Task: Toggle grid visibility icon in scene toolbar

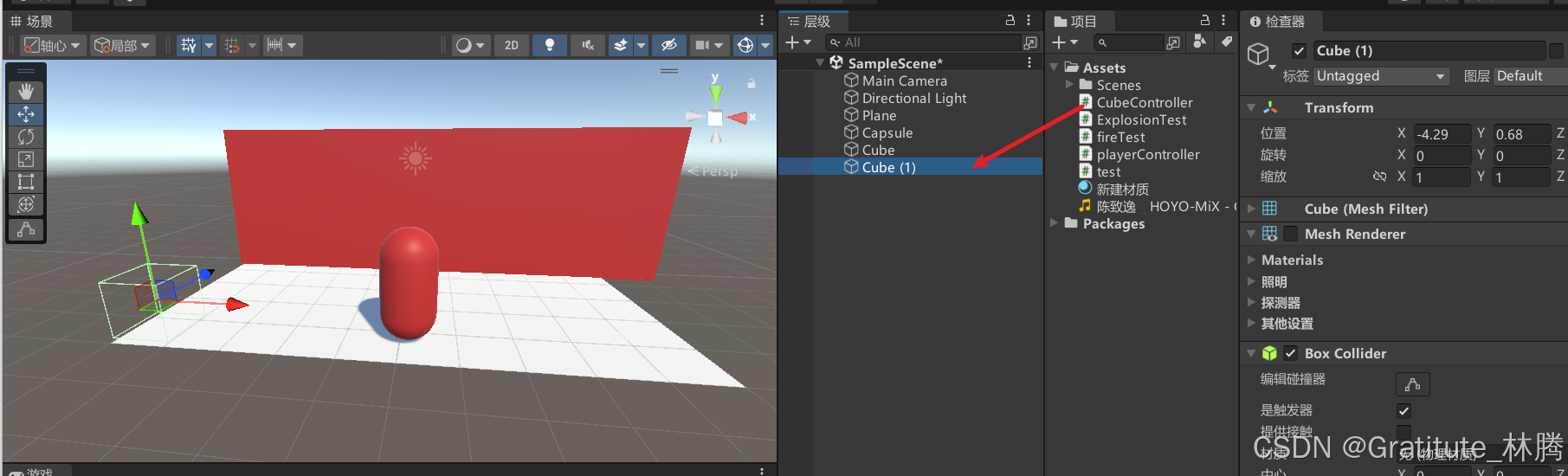Action: (189, 45)
